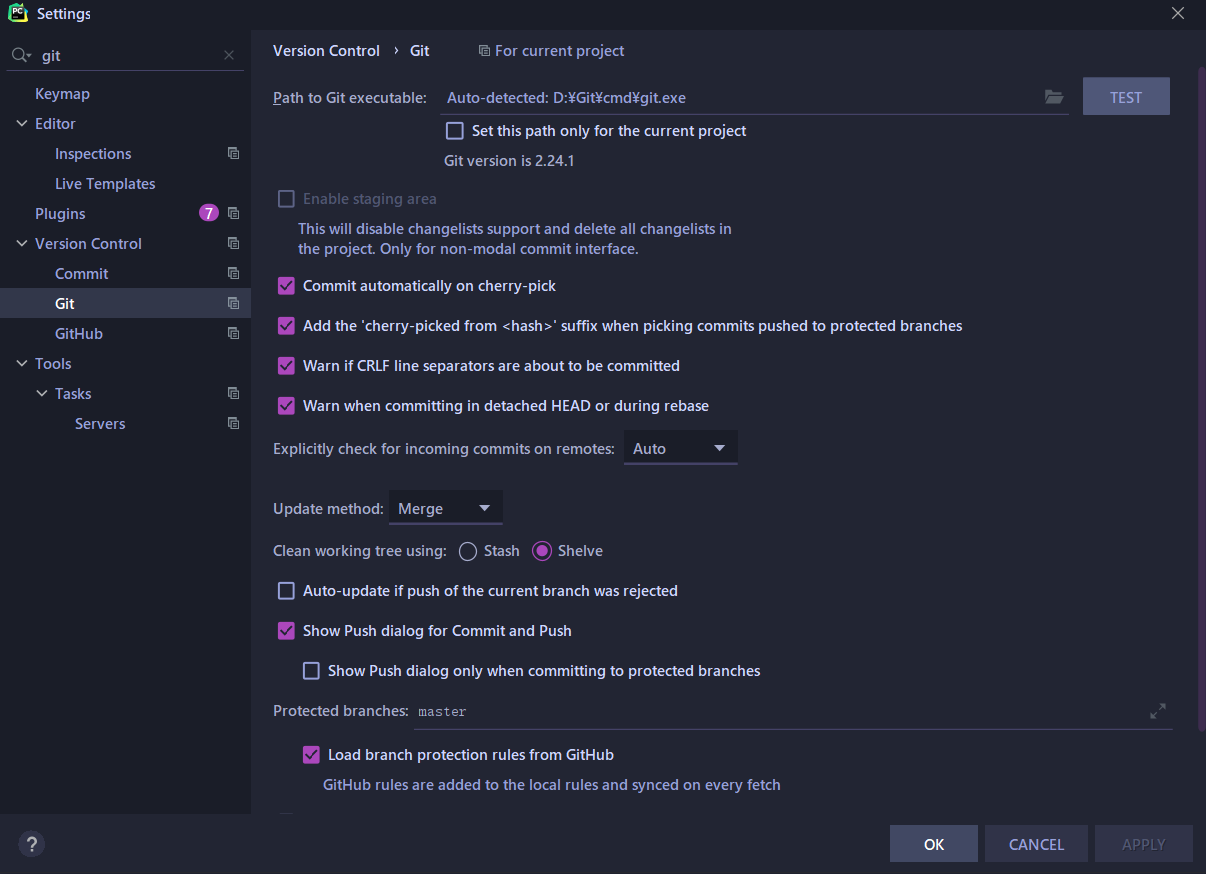This screenshot has width=1206, height=874.
Task: Toggle Show Push dialog for Commit and Push
Action: pos(286,631)
